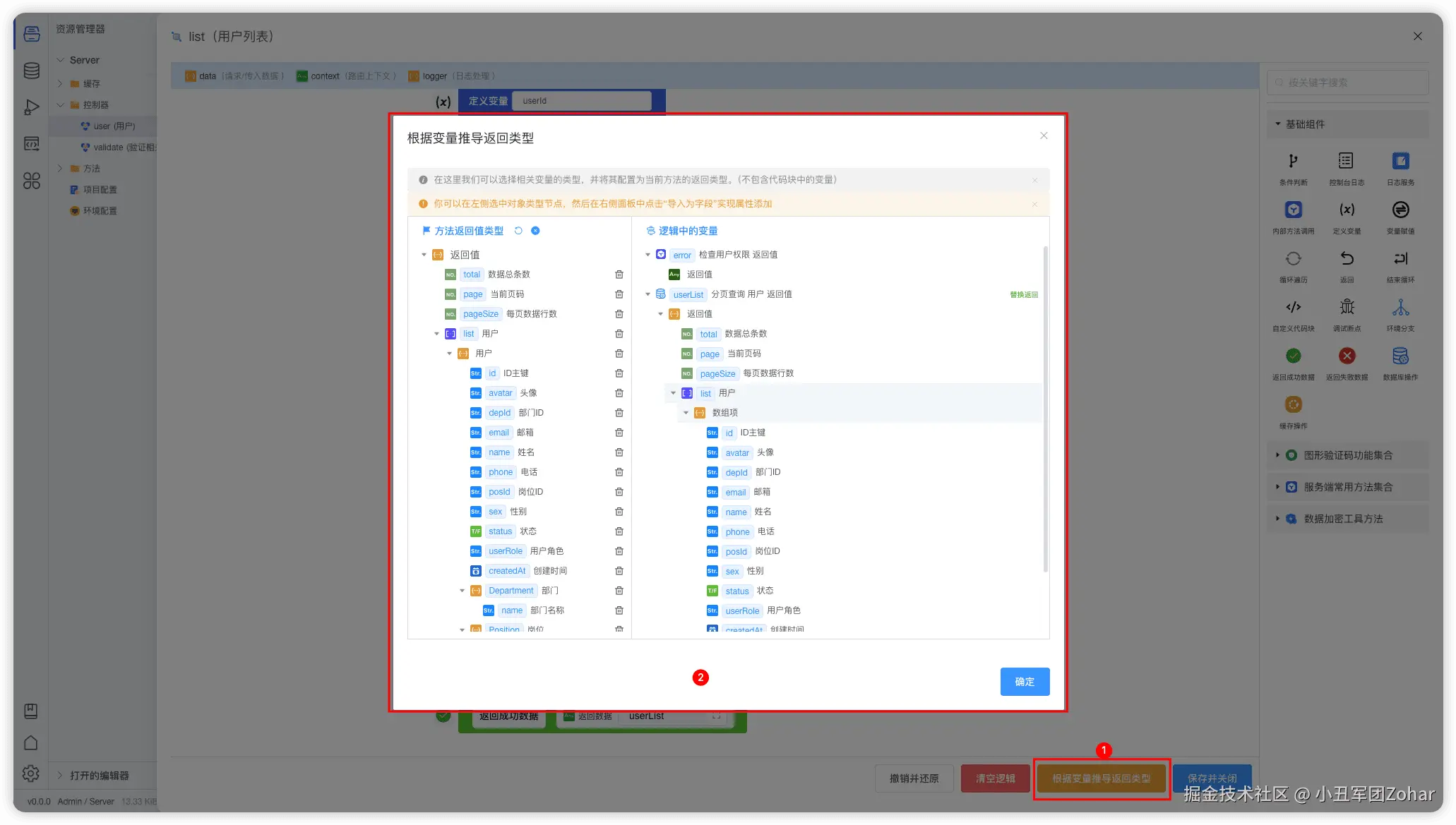Click trash icon for pageSize field
This screenshot has height=825, width=1456.
point(619,314)
